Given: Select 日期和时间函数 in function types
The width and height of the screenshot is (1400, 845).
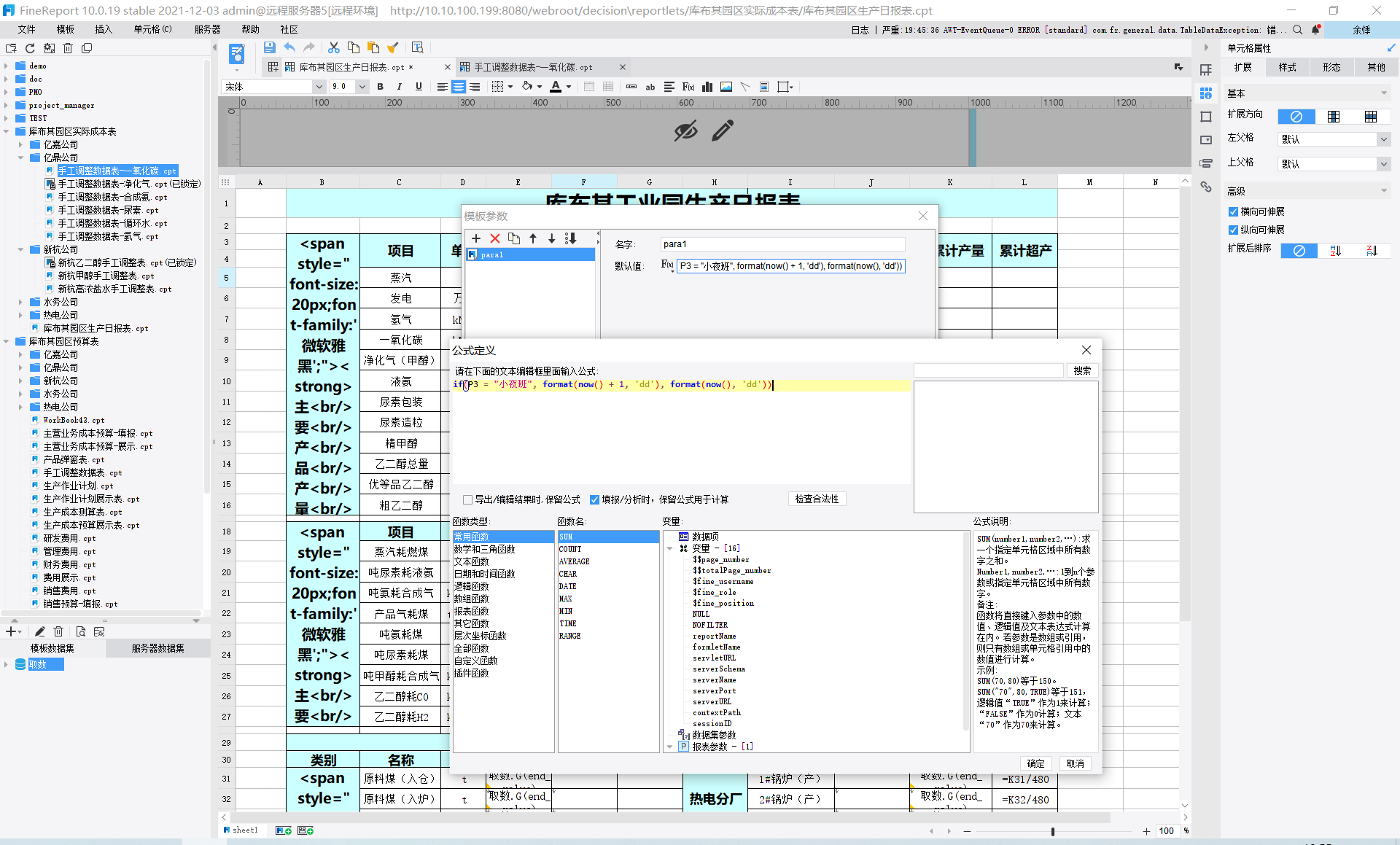Looking at the screenshot, I should (x=484, y=574).
